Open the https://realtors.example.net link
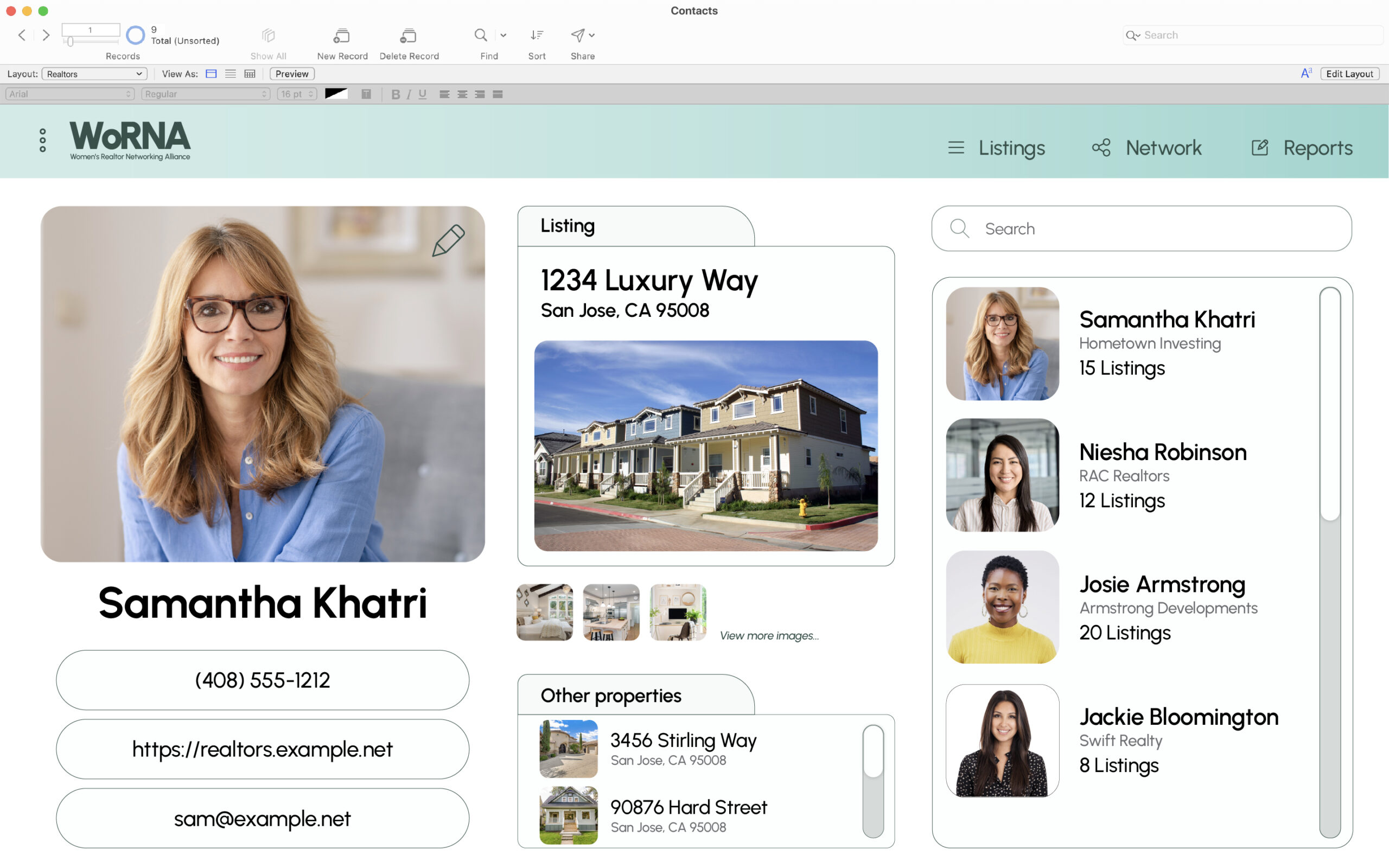This screenshot has height=868, width=1389. pos(262,749)
